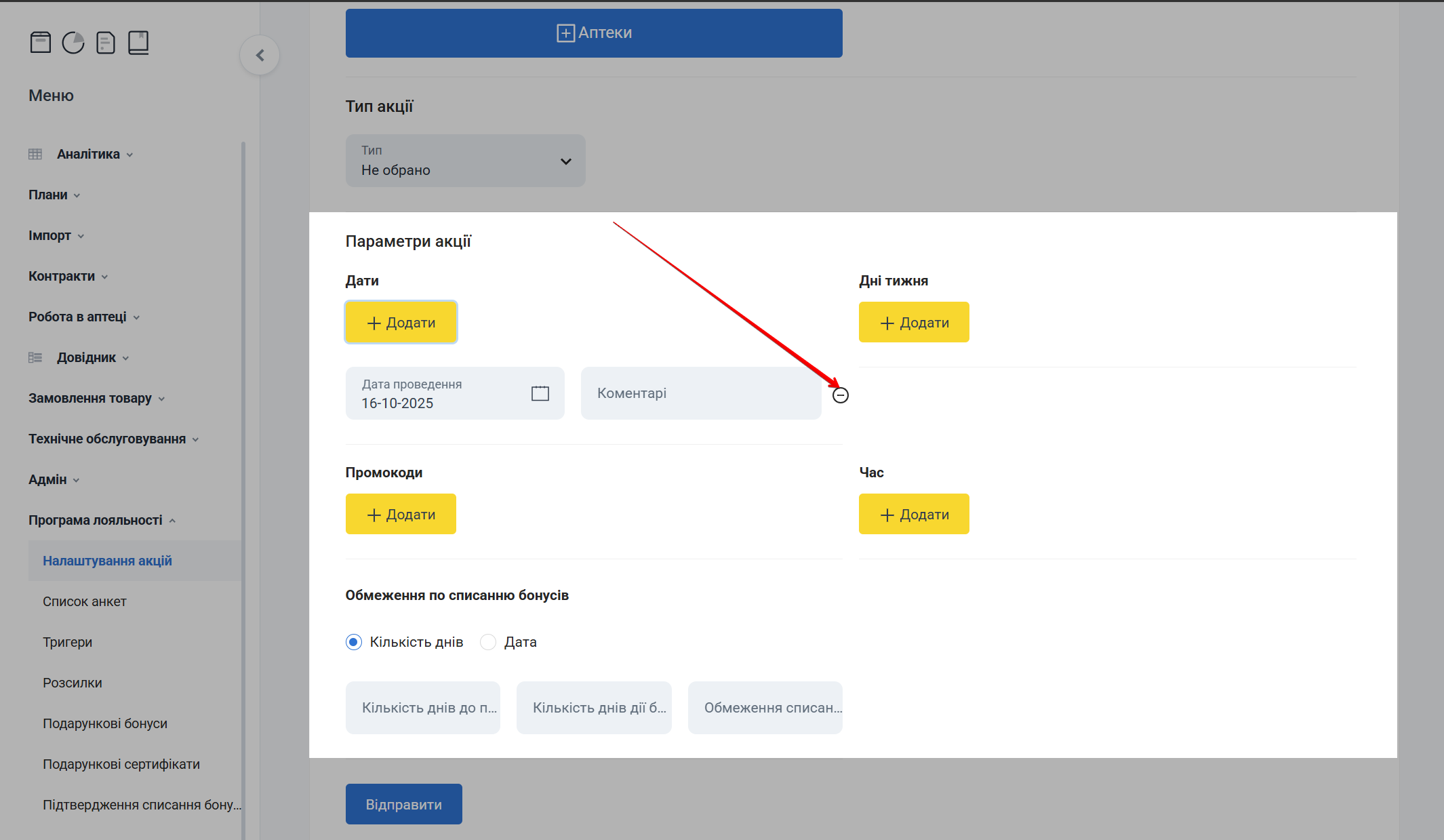The height and width of the screenshot is (840, 1444).
Task: Click Додати button under Промокоди
Action: coord(401,515)
